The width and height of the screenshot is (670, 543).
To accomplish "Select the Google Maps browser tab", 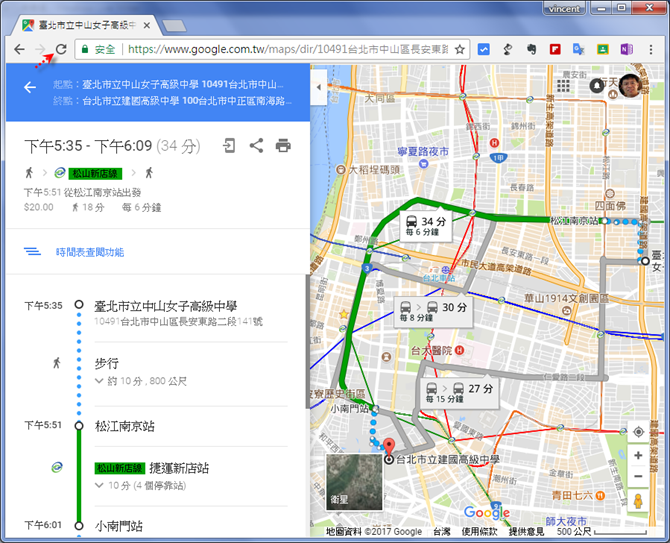I will [85, 26].
